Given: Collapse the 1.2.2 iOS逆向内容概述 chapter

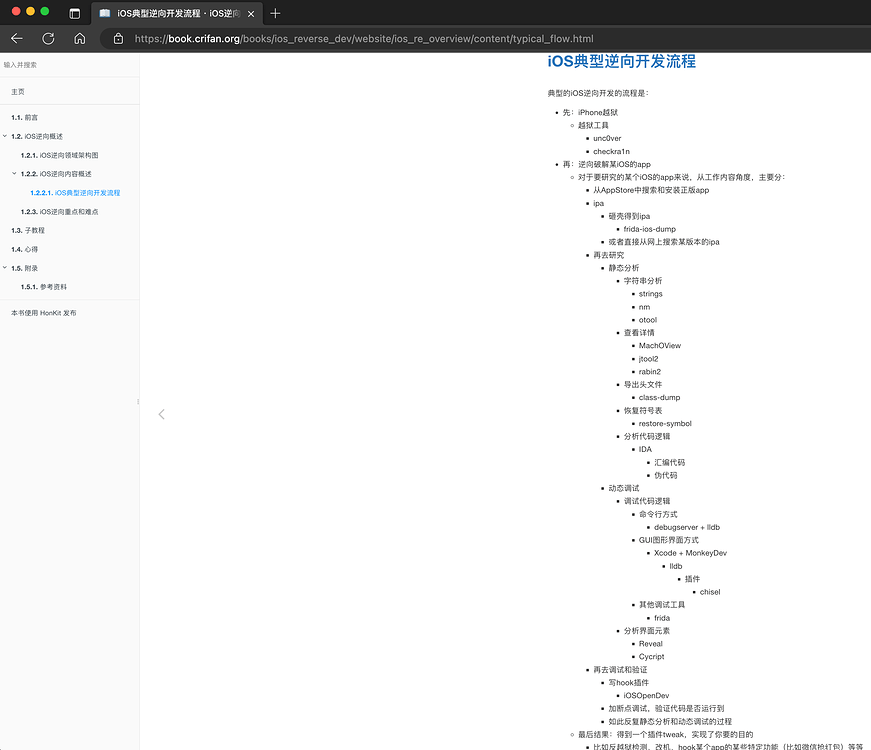Looking at the screenshot, I should coord(14,174).
